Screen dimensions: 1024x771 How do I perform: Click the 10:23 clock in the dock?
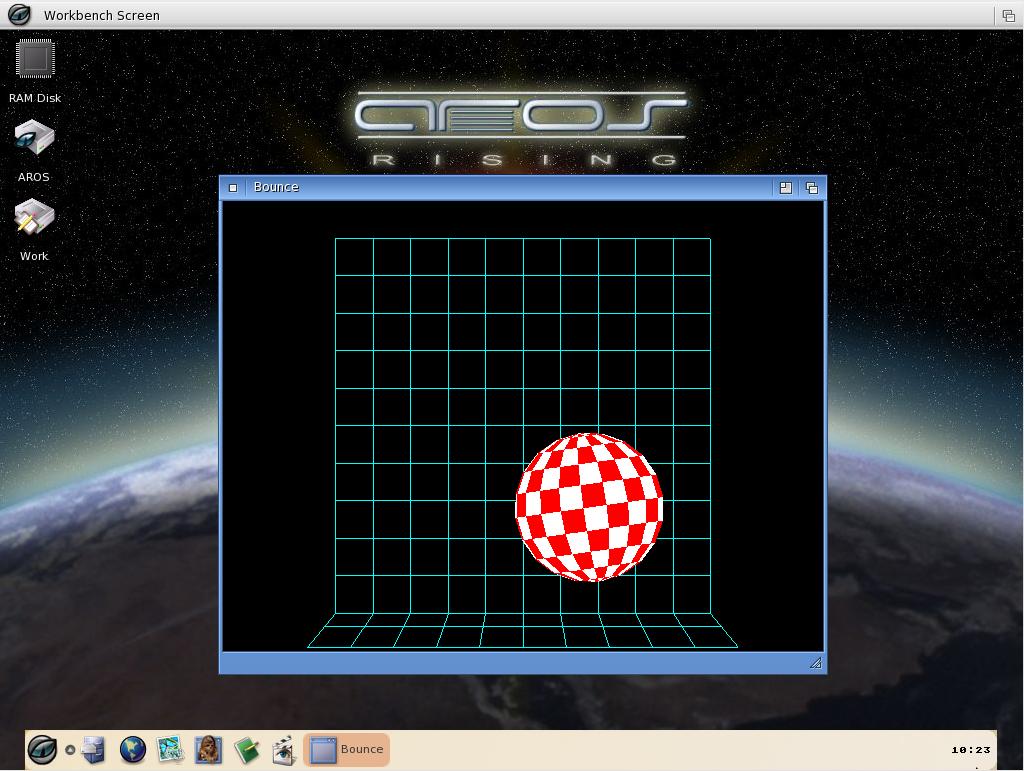pos(970,750)
